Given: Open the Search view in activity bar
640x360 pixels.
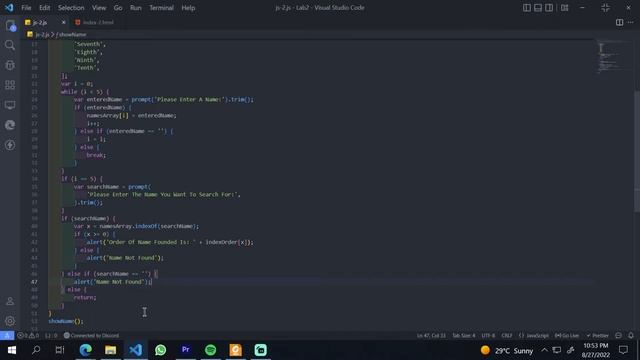Looking at the screenshot, I should click(10, 45).
